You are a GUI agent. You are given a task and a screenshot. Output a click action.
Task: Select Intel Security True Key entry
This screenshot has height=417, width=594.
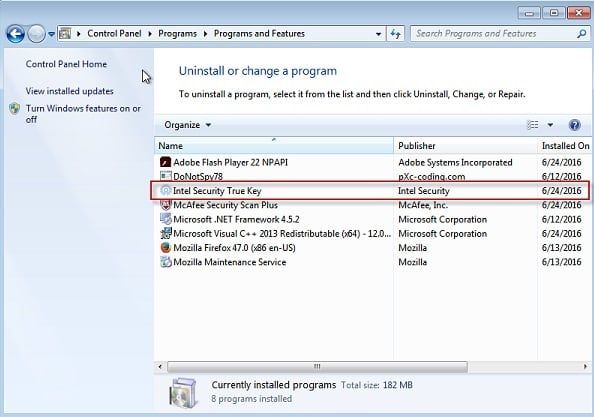point(373,191)
